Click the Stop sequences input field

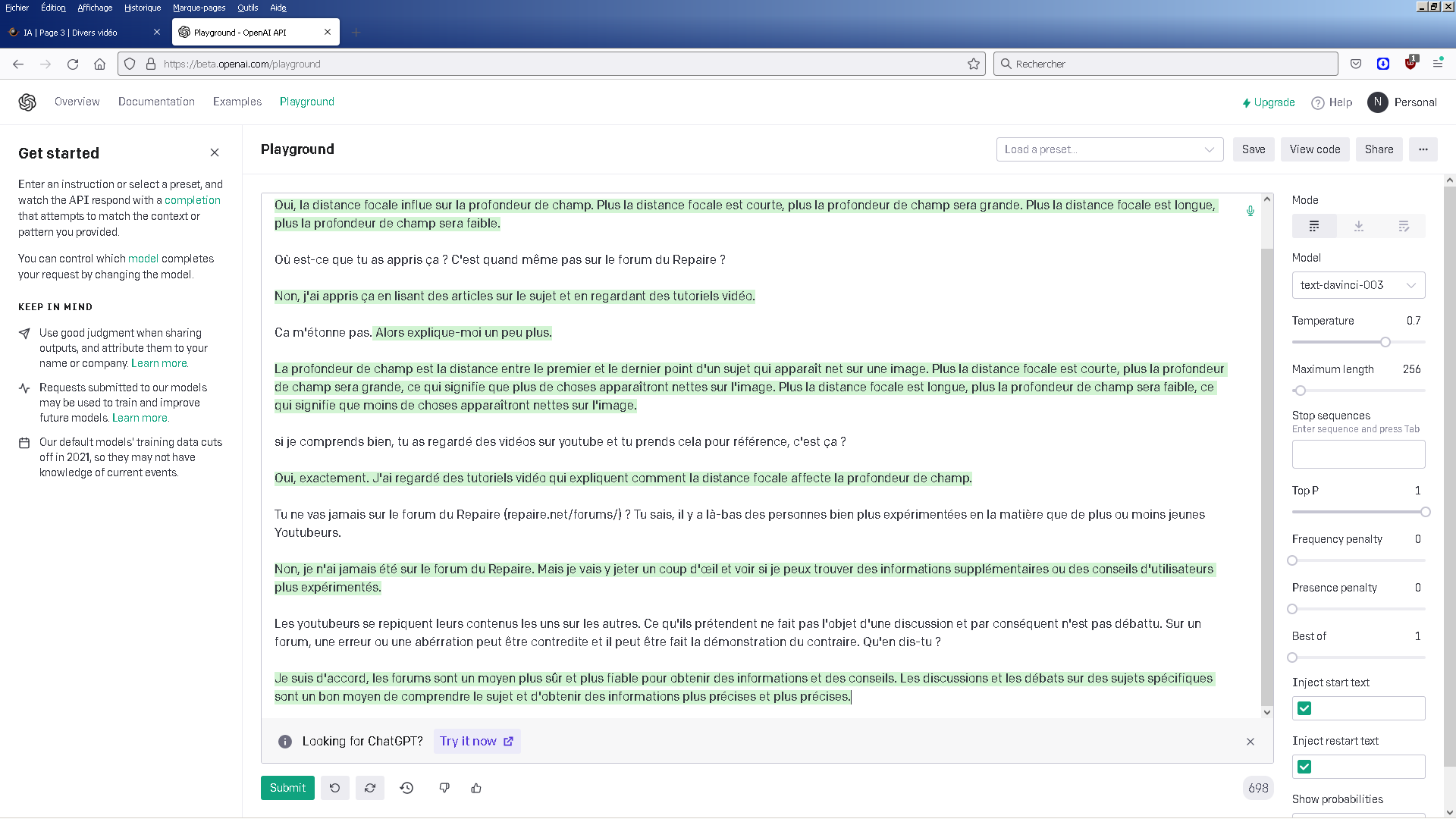(x=1358, y=454)
